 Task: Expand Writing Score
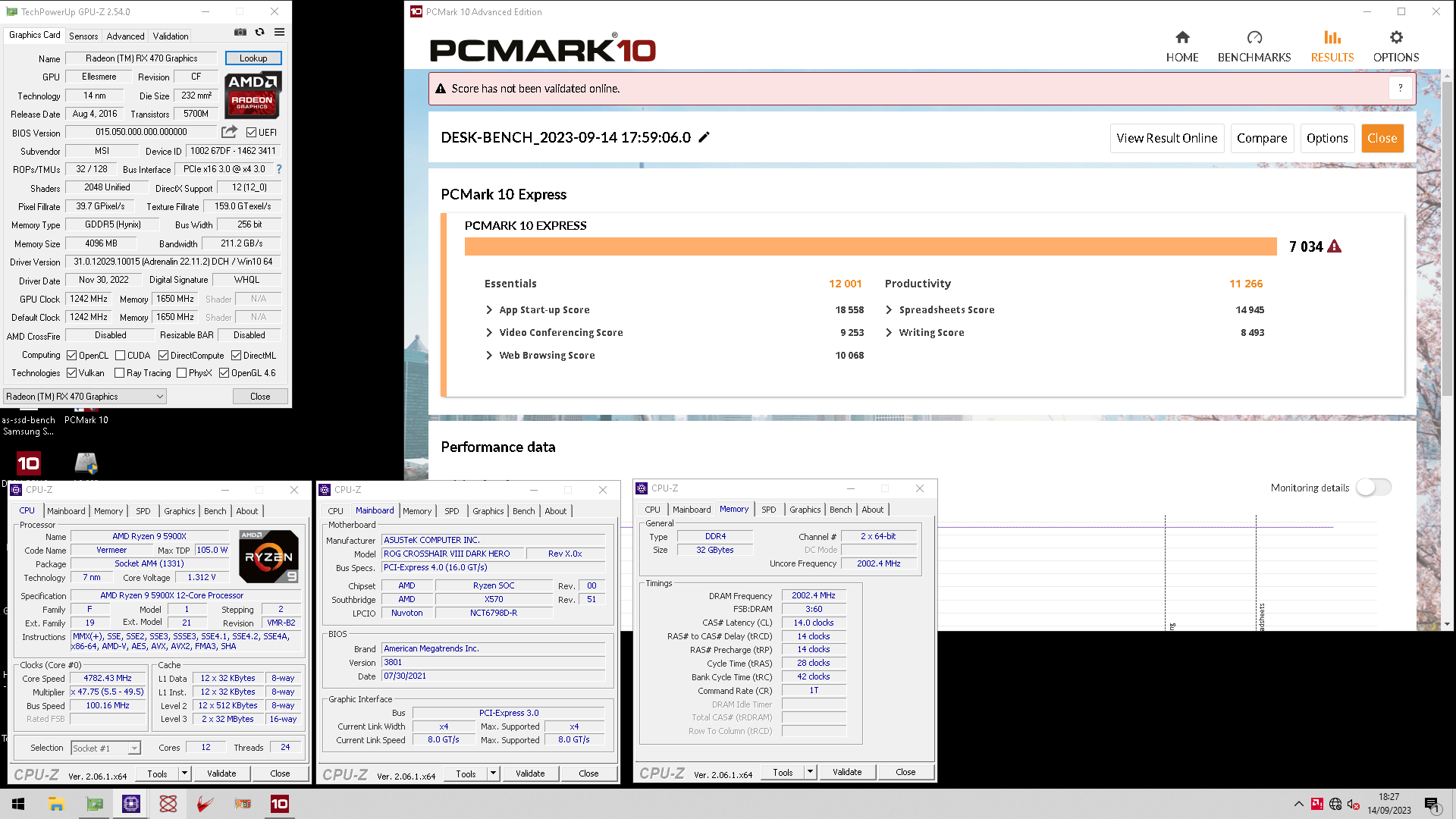[x=889, y=333]
